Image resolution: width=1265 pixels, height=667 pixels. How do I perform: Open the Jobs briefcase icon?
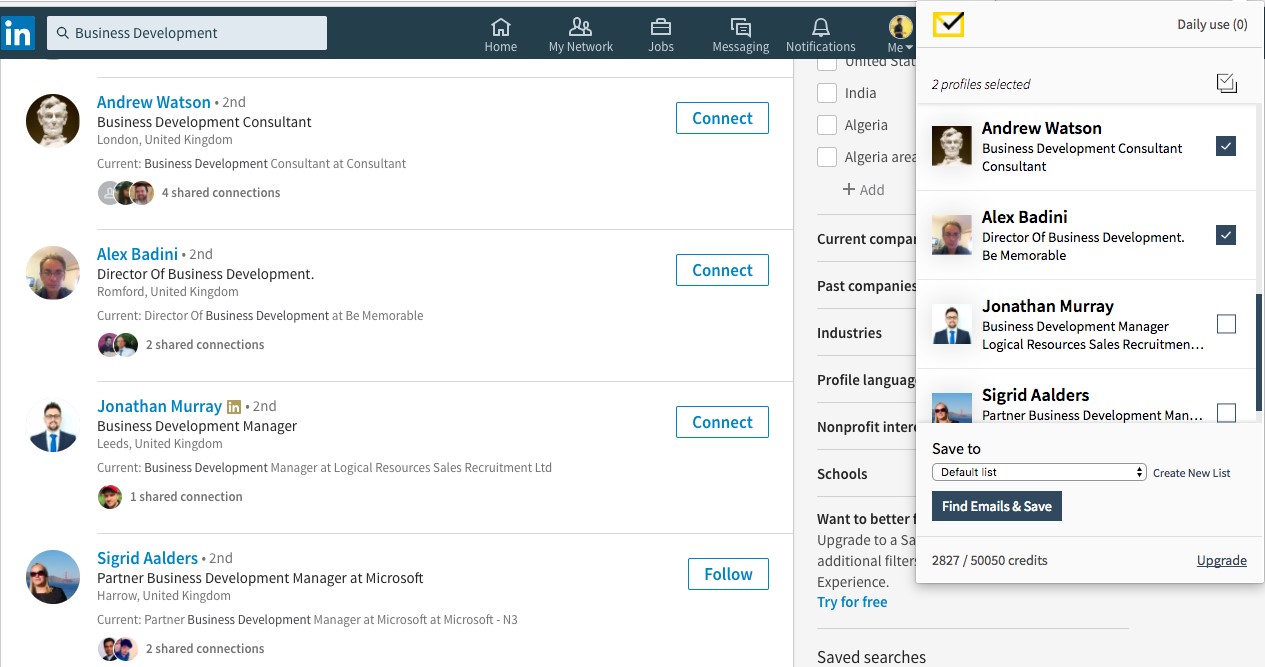pos(660,27)
